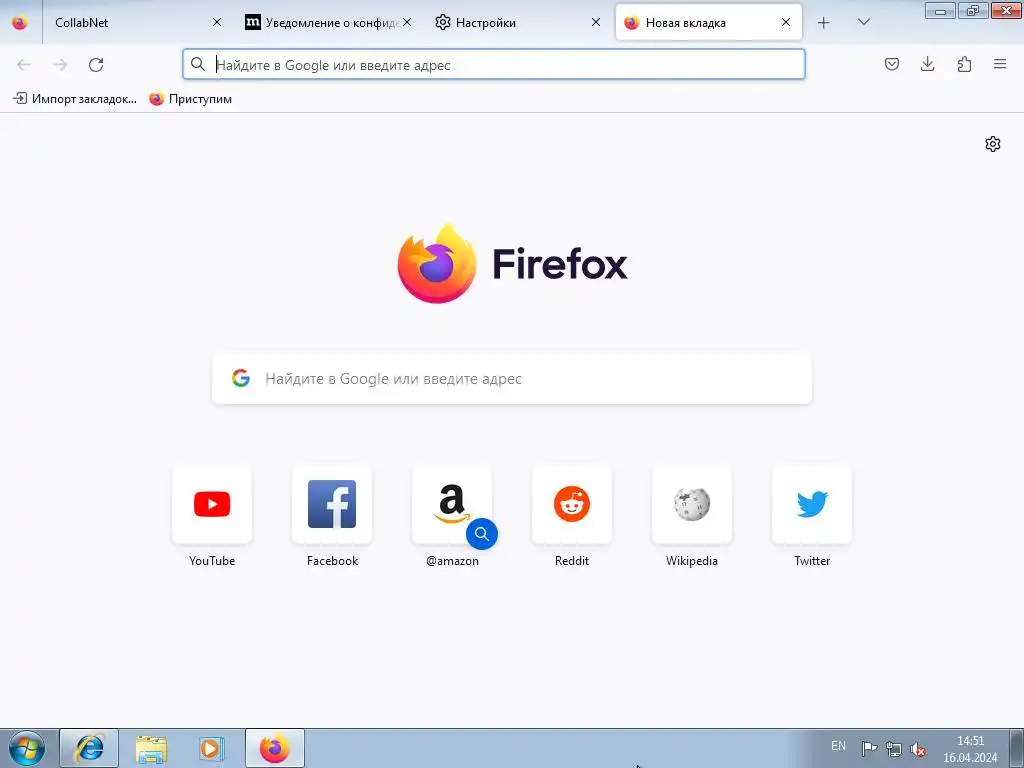Open the Twitter shortcut tile
Viewport: 1024px width, 768px height.
[x=812, y=504]
